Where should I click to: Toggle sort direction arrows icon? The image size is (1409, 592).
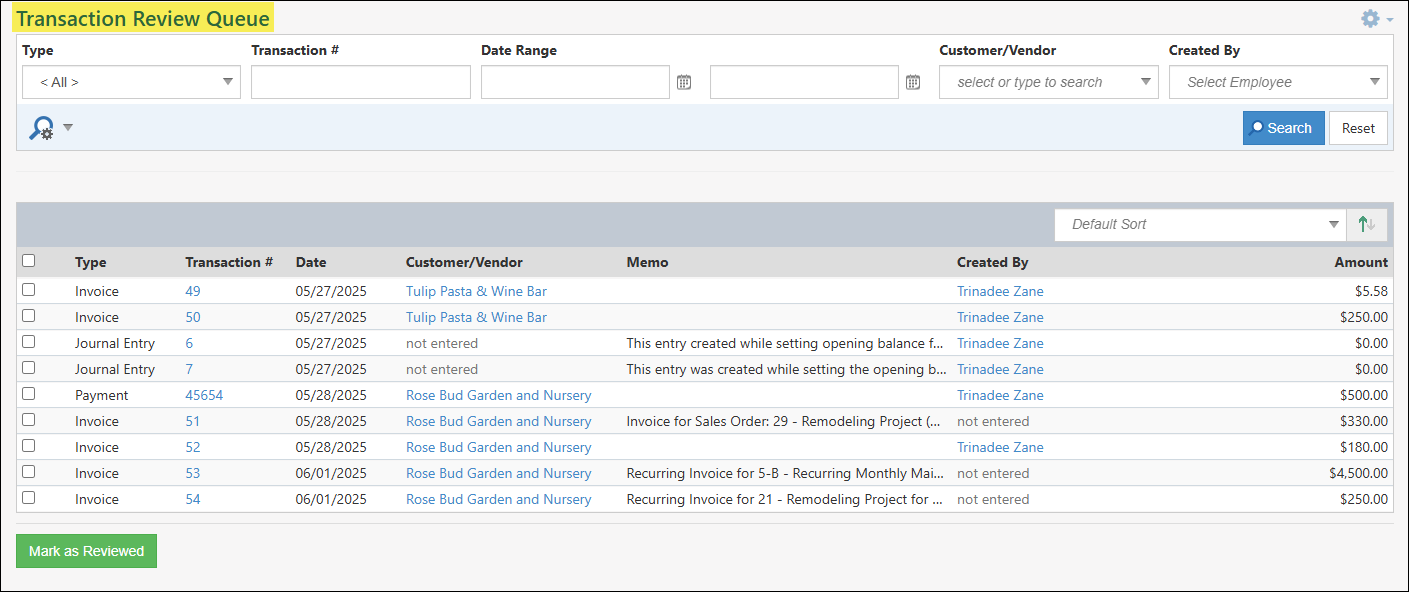click(1367, 224)
